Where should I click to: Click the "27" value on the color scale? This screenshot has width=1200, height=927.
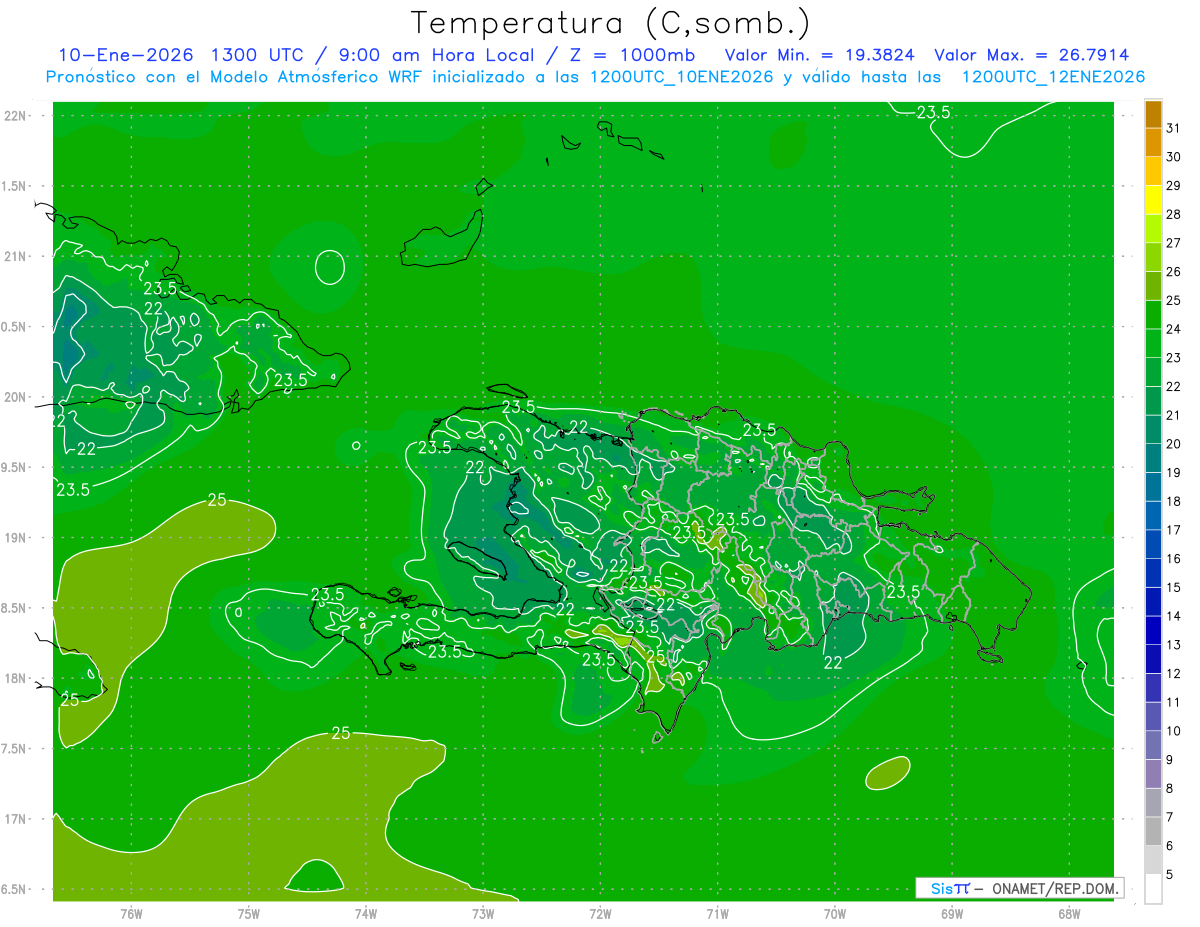tap(1173, 243)
